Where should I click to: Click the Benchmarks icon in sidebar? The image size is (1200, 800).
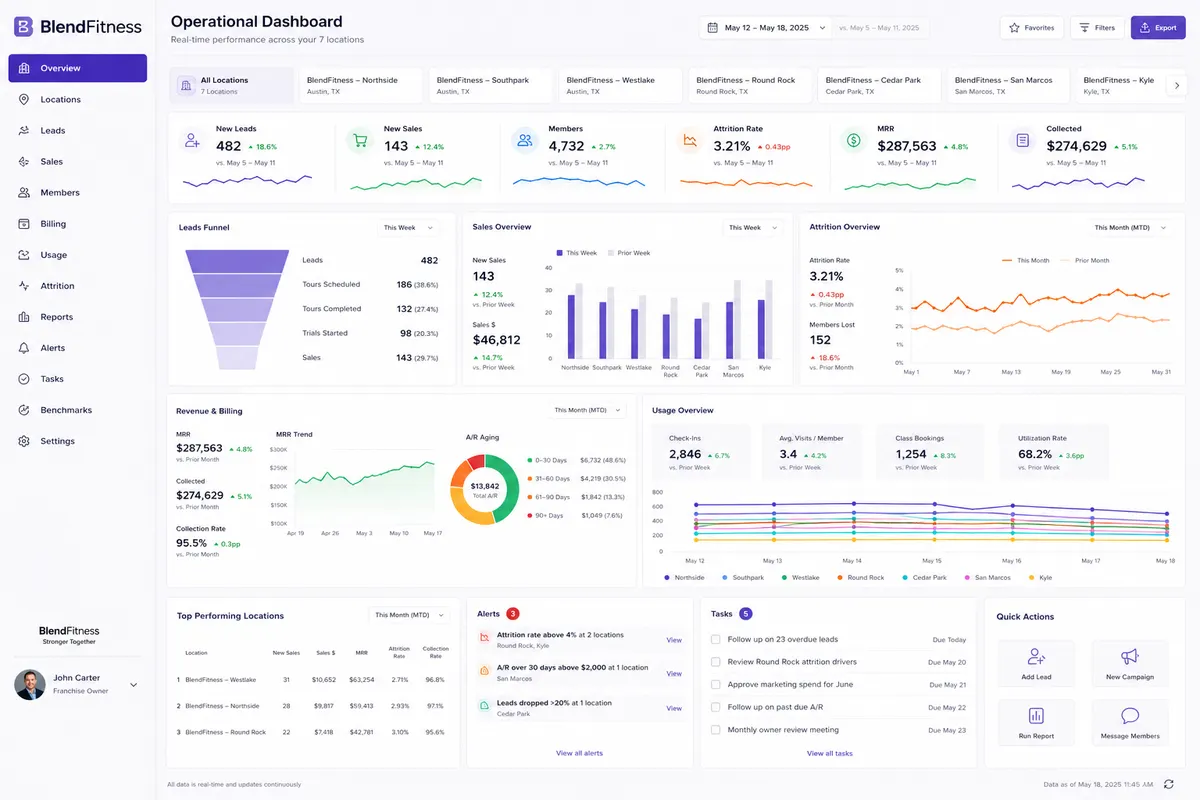[24, 410]
